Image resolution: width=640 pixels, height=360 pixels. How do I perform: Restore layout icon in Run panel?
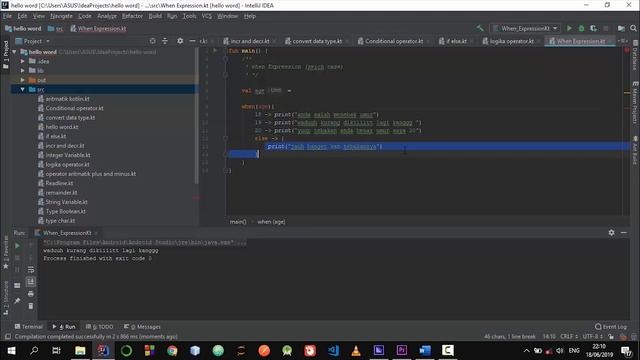pos(17,285)
